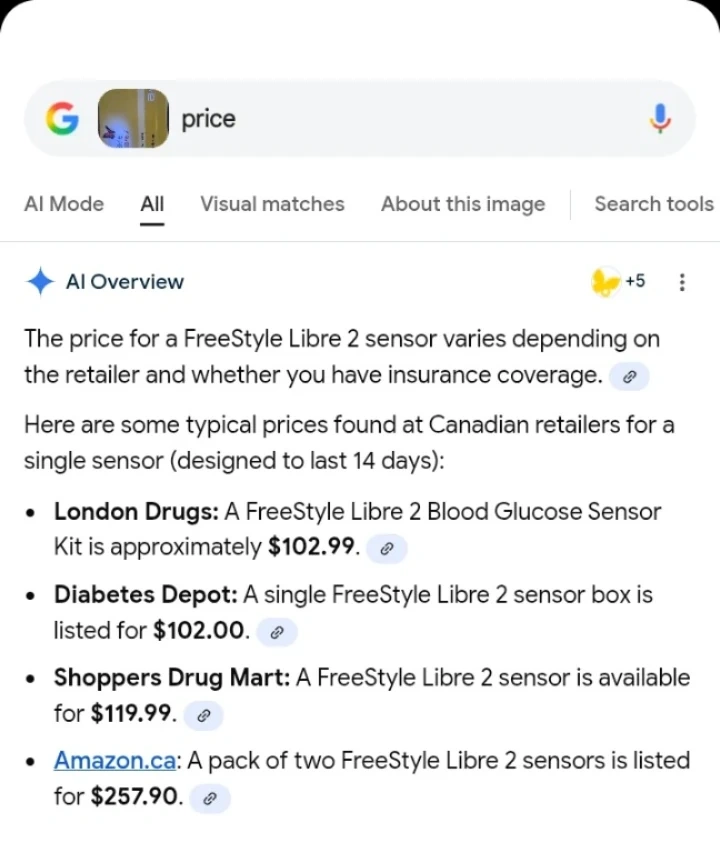Go to About this image tab
This screenshot has width=720, height=843.
(463, 204)
